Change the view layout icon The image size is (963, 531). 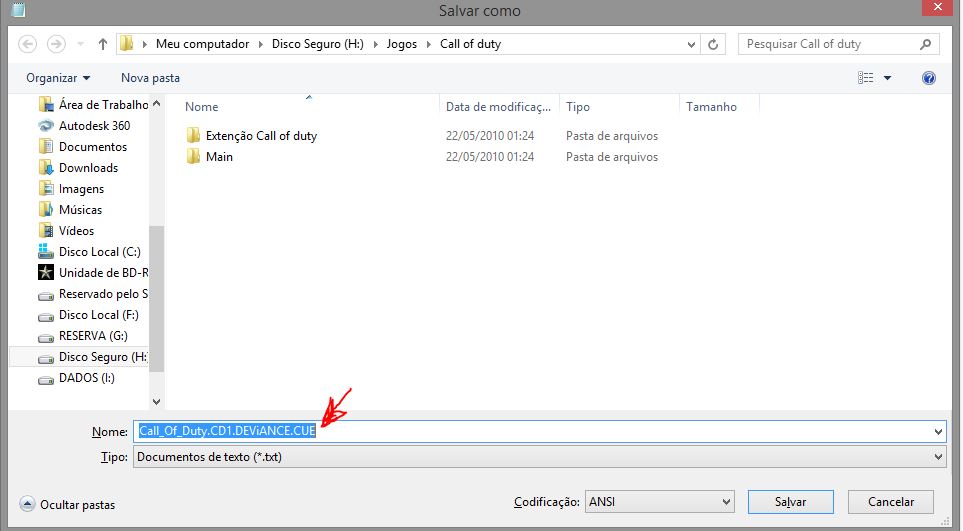[x=865, y=78]
